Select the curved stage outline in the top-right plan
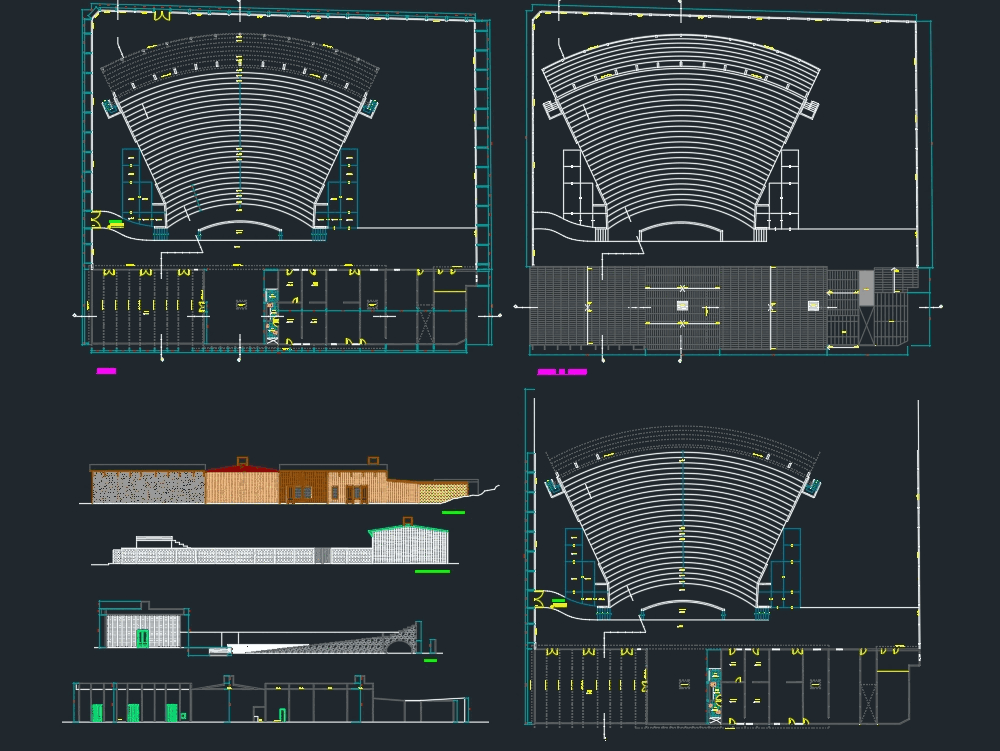This screenshot has height=751, width=1000. (x=682, y=228)
